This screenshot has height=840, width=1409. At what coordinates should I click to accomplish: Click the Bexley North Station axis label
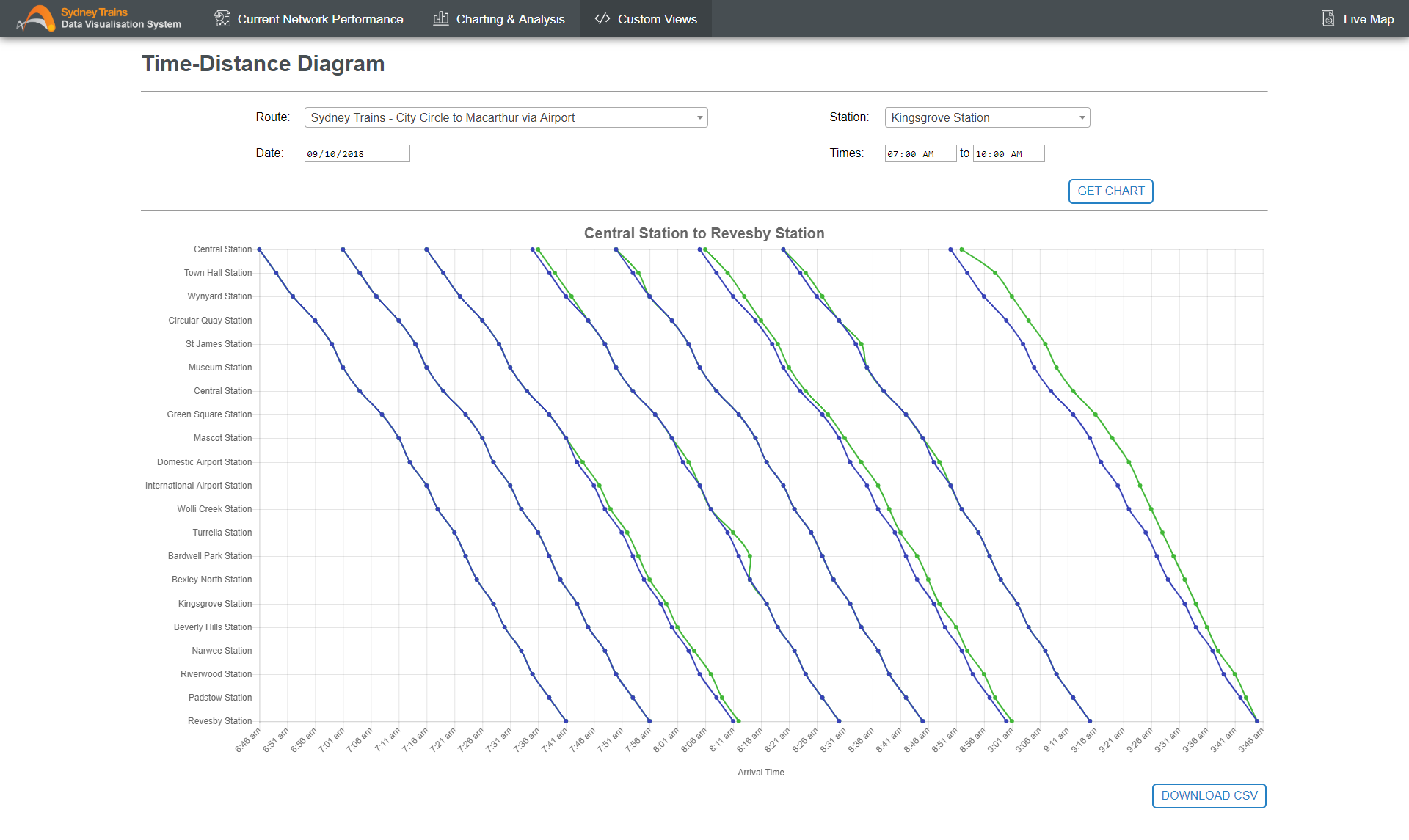pos(211,580)
